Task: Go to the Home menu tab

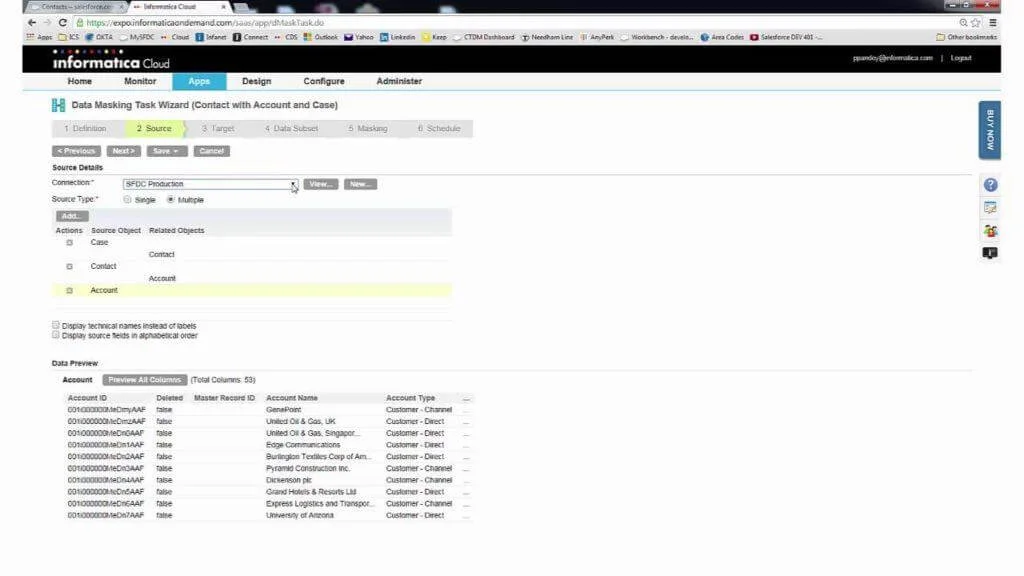Action: point(80,82)
